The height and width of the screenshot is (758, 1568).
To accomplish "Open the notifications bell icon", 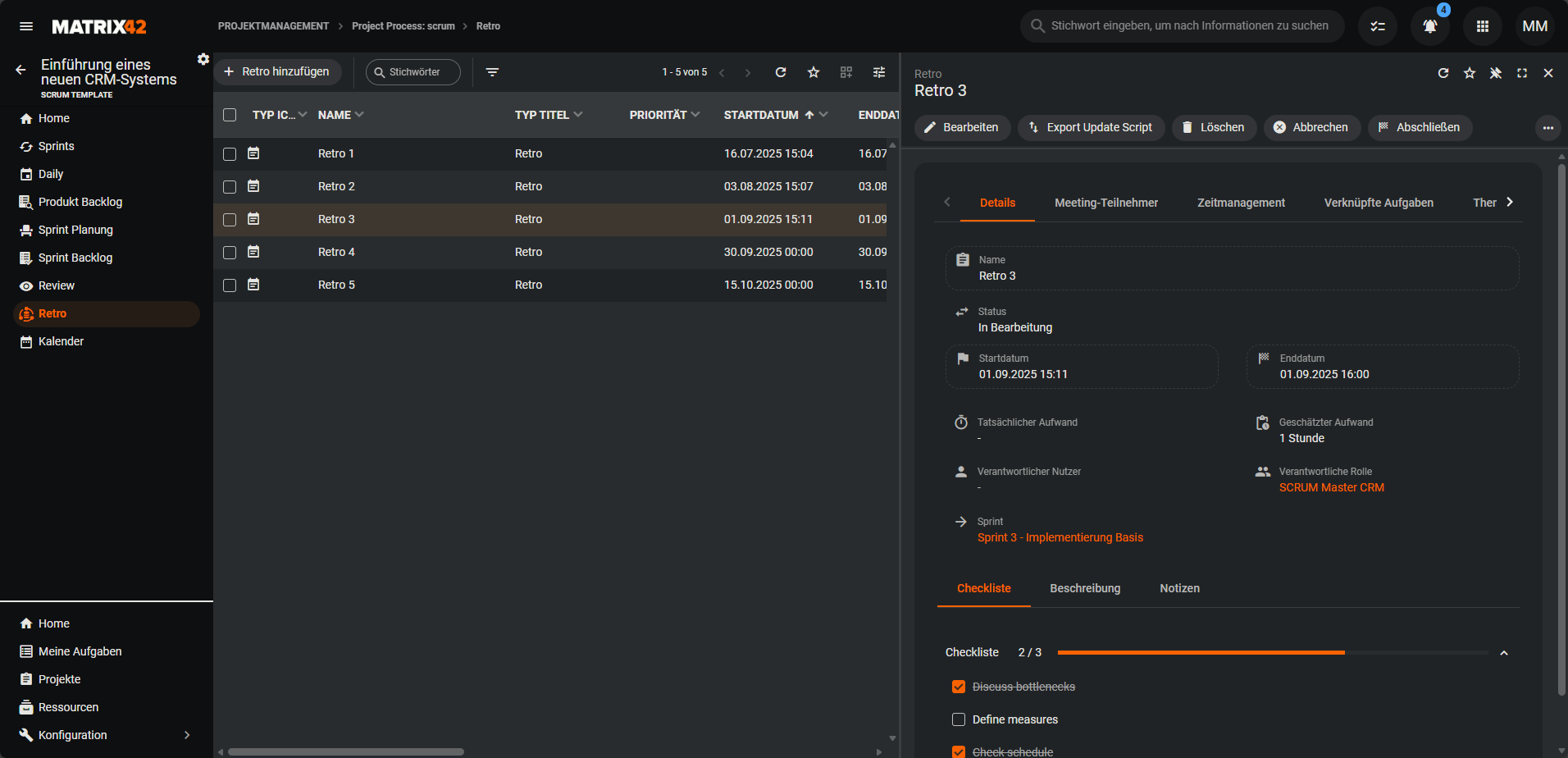I will 1429,26.
